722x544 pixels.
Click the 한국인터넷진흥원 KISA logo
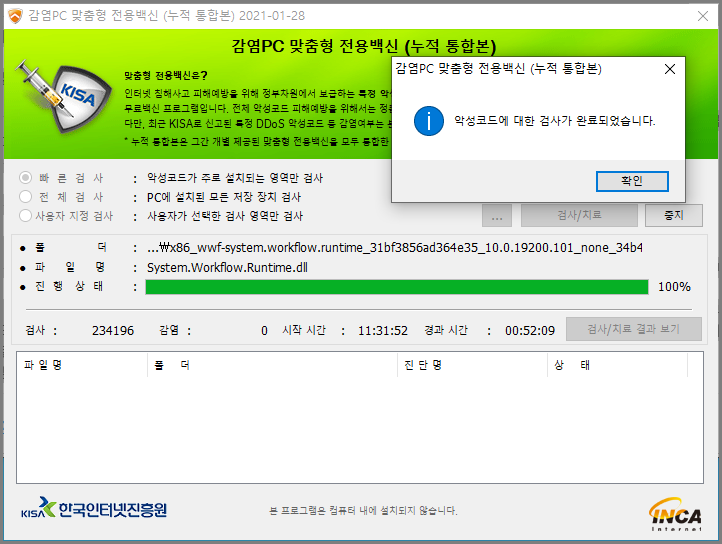pyautogui.click(x=94, y=509)
